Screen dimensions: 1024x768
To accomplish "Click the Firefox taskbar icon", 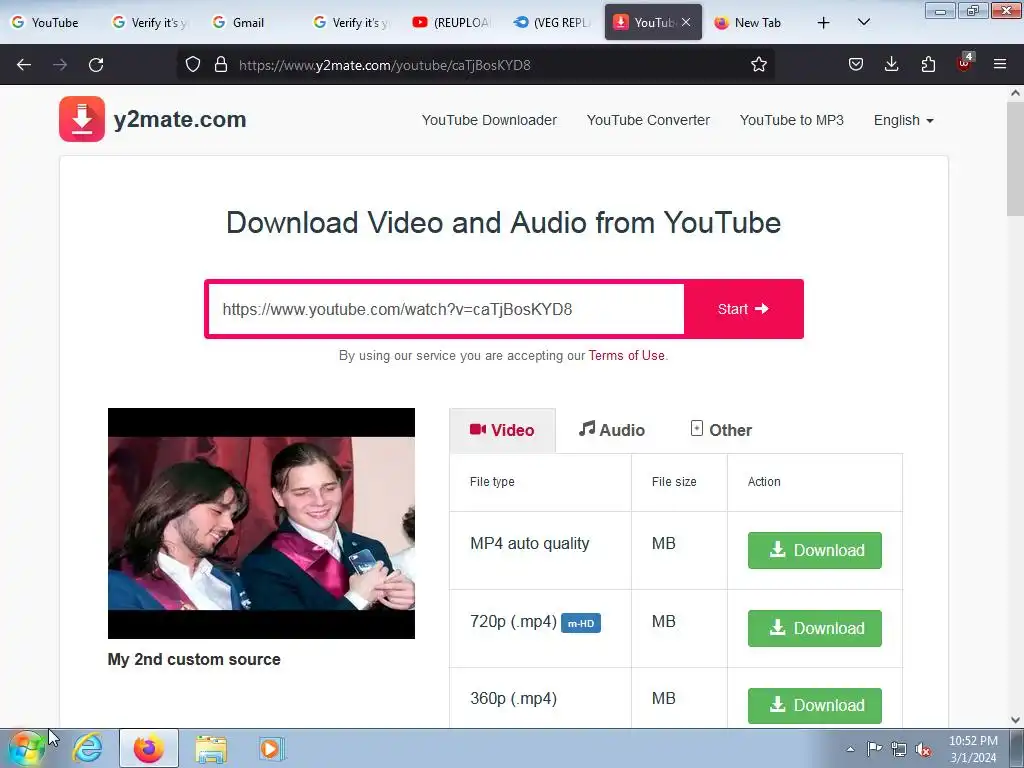I will (x=148, y=748).
